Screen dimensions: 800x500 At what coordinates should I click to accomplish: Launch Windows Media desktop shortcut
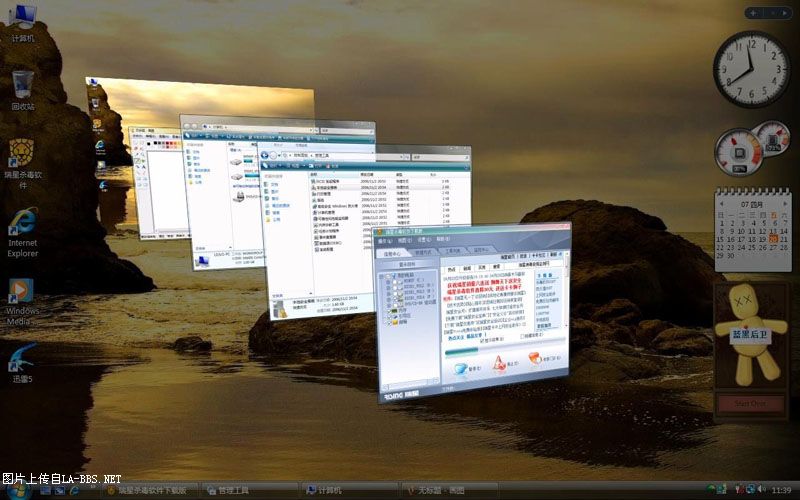click(22, 292)
